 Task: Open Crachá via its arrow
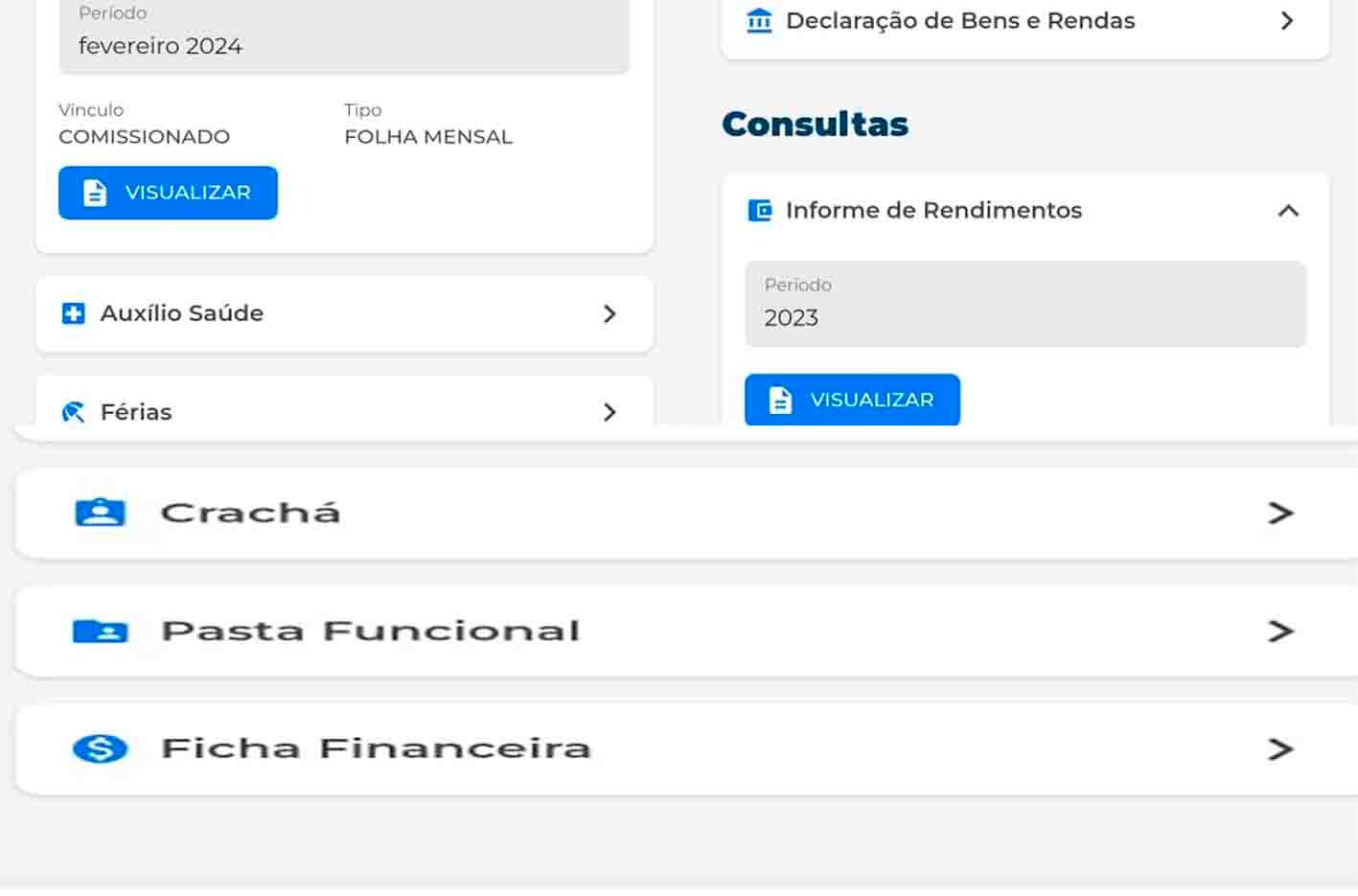click(x=1280, y=513)
